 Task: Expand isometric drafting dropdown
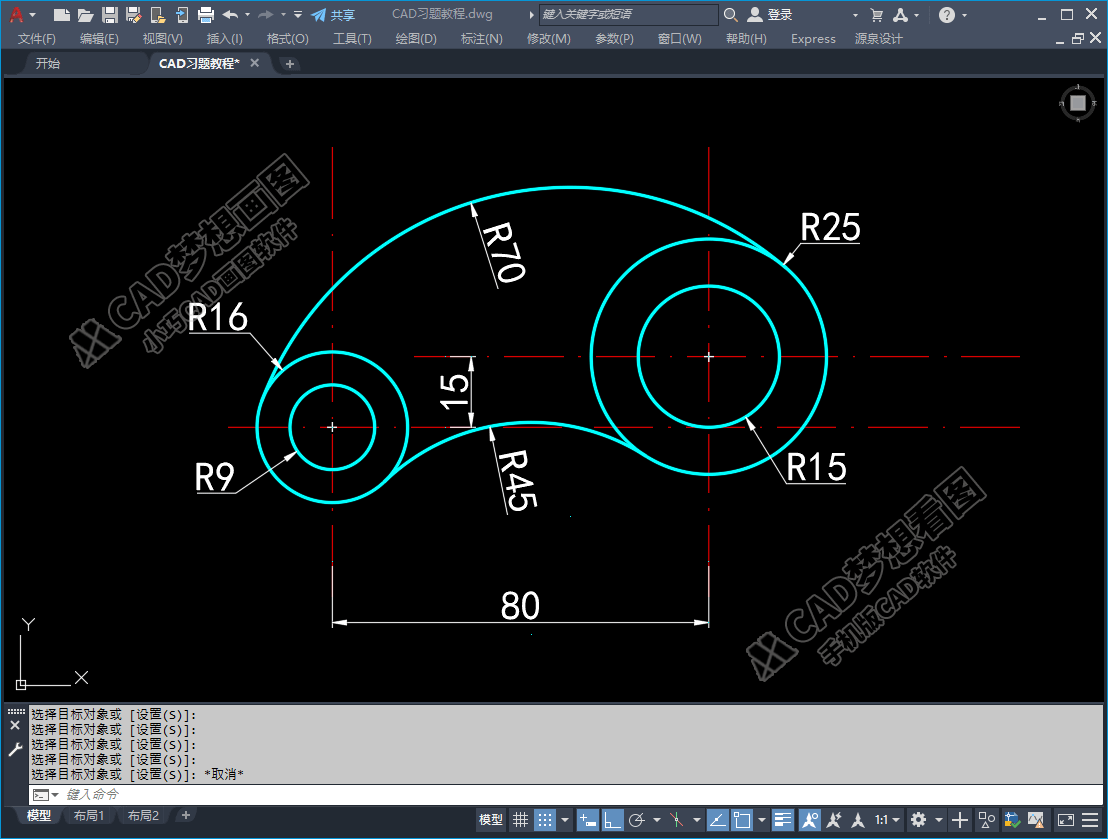(x=697, y=820)
